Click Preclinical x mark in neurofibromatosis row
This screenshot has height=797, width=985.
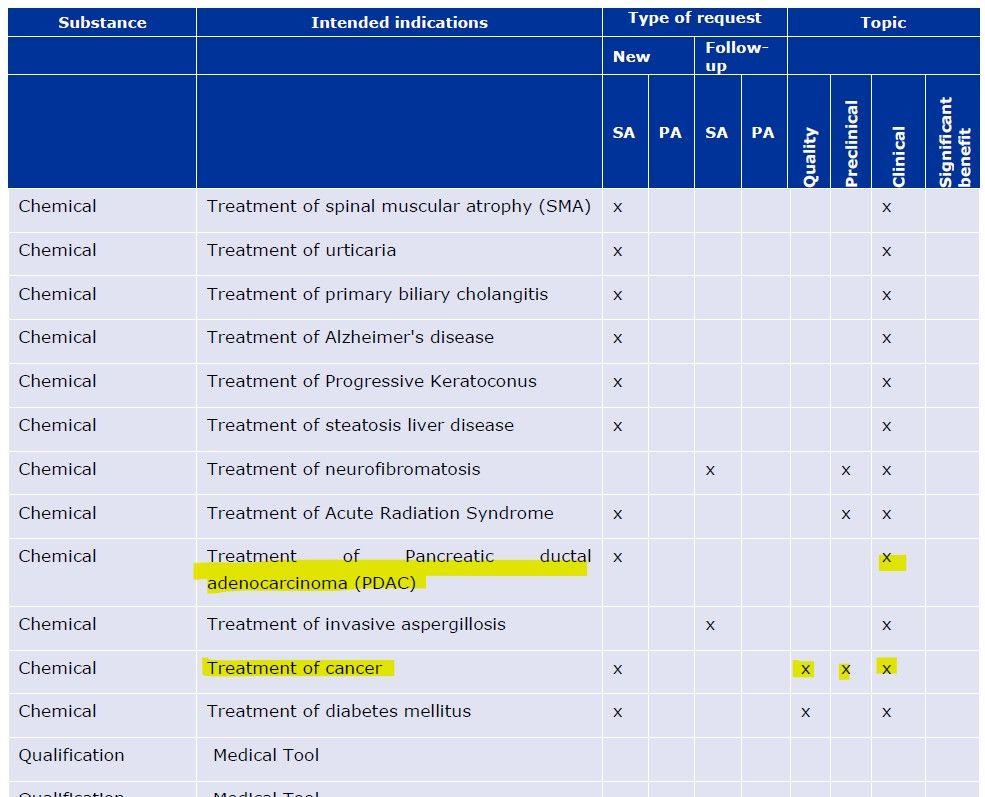coord(846,469)
